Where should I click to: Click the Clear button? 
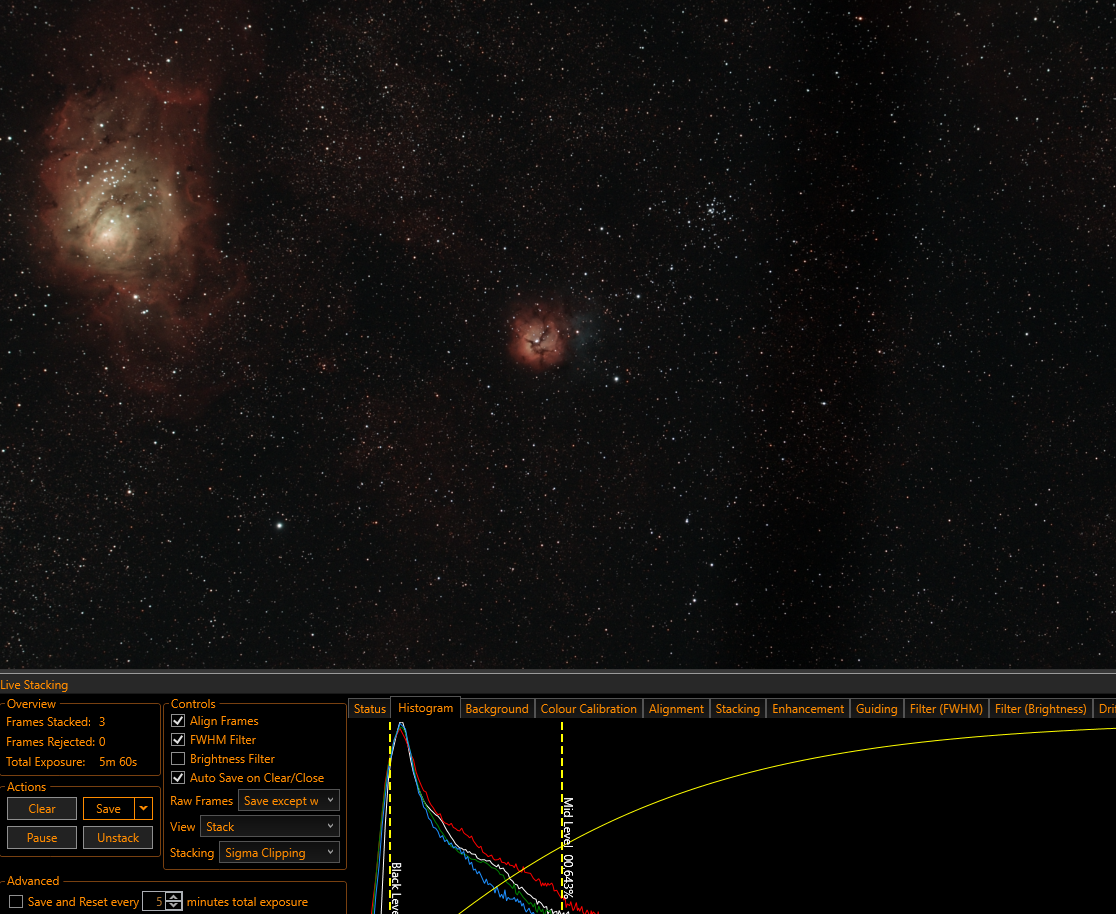point(42,809)
